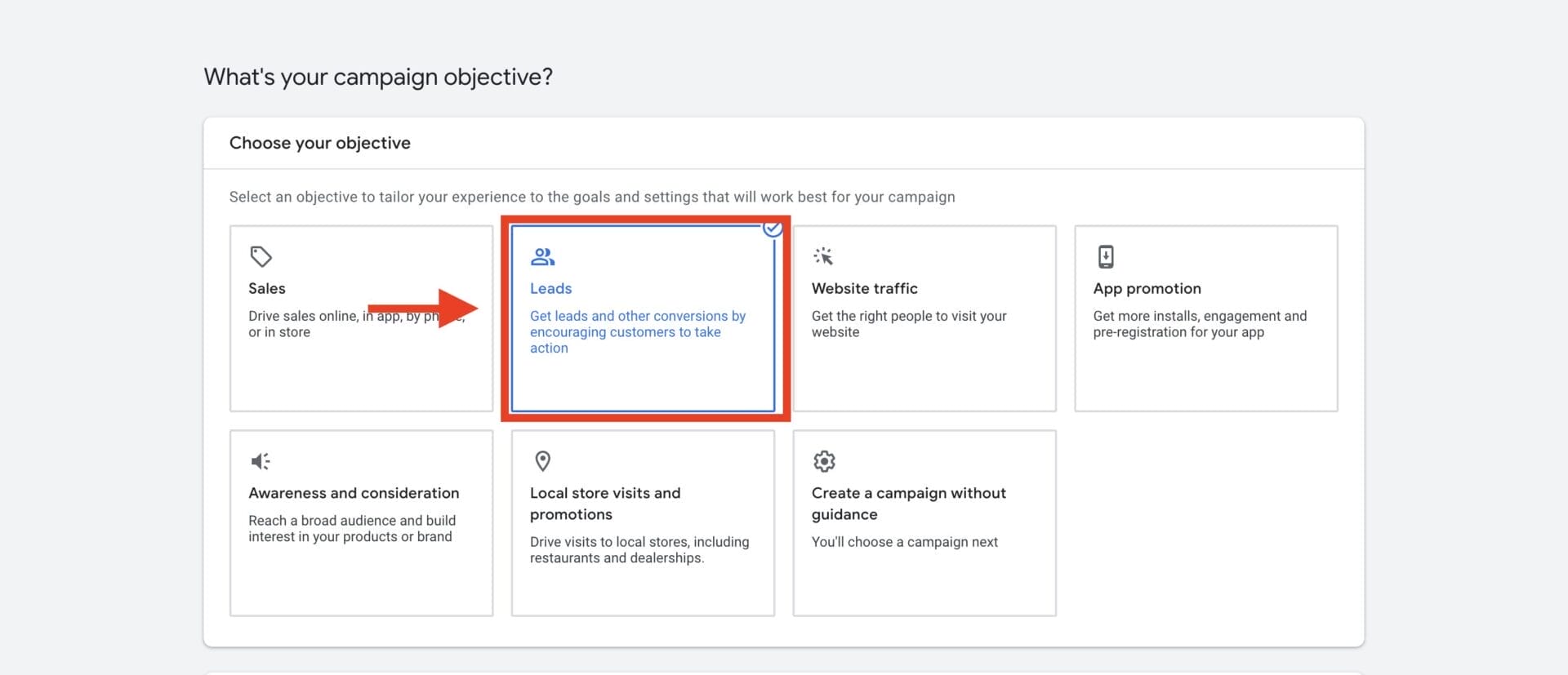Click the Local store location pin icon
Viewport: 1568px width, 675px height.
[x=542, y=461]
